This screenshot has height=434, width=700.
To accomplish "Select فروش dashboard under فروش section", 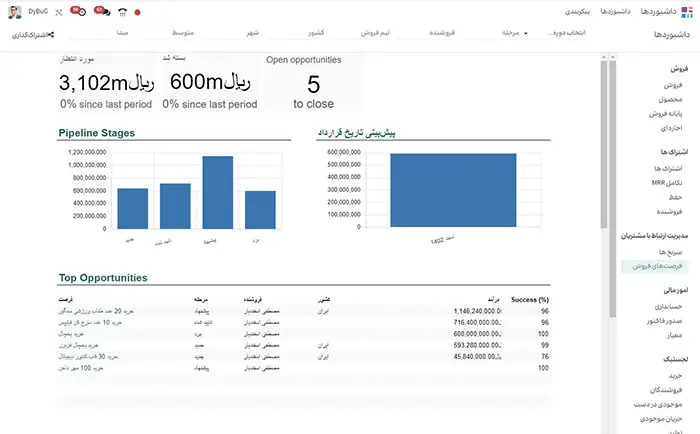I will [673, 85].
